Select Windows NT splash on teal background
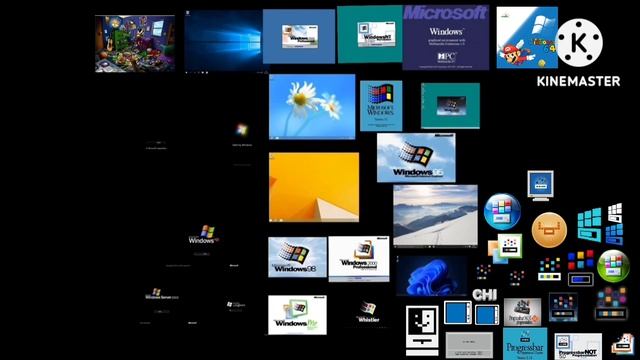 (370, 35)
